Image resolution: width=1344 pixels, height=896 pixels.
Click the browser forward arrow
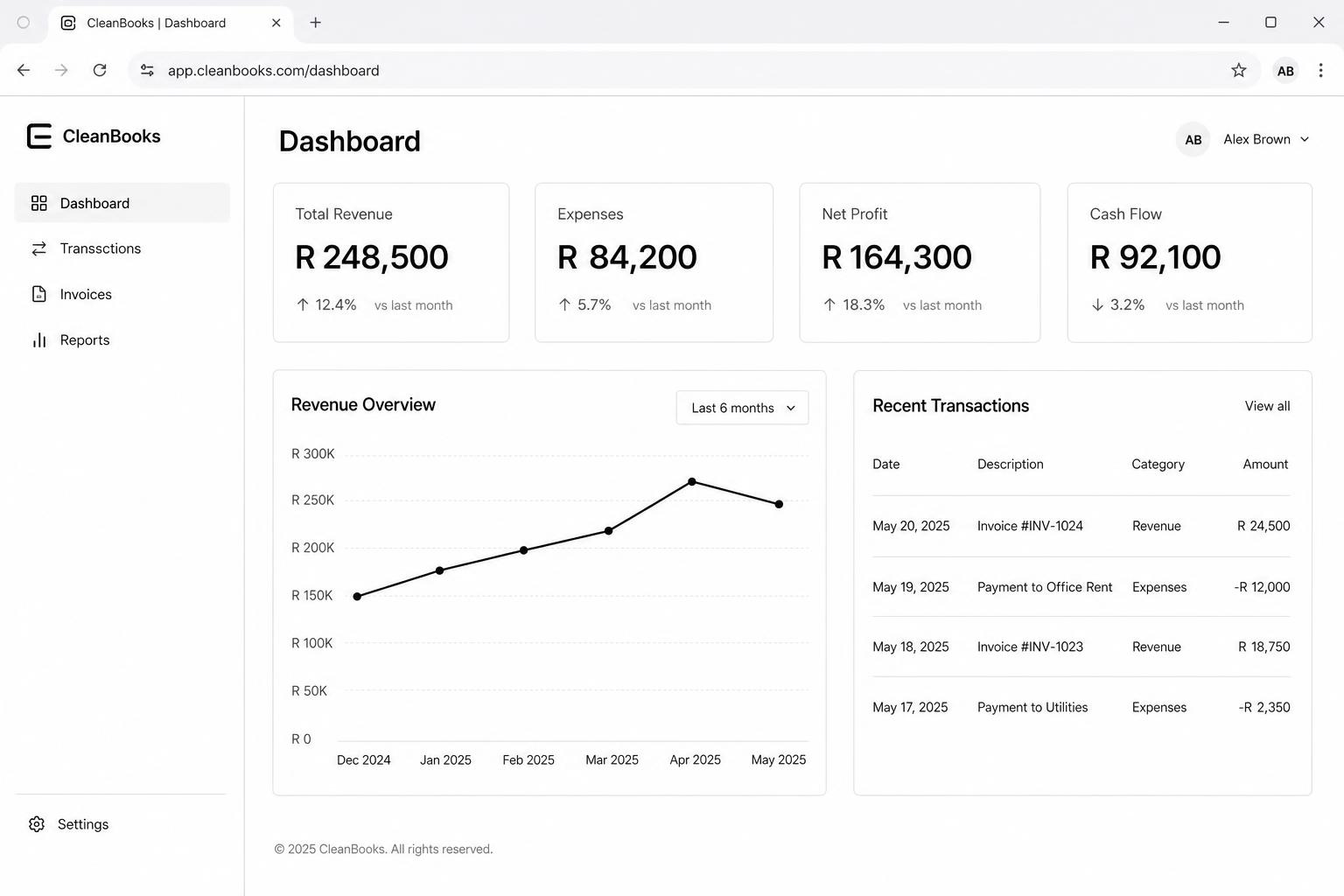pyautogui.click(x=61, y=70)
